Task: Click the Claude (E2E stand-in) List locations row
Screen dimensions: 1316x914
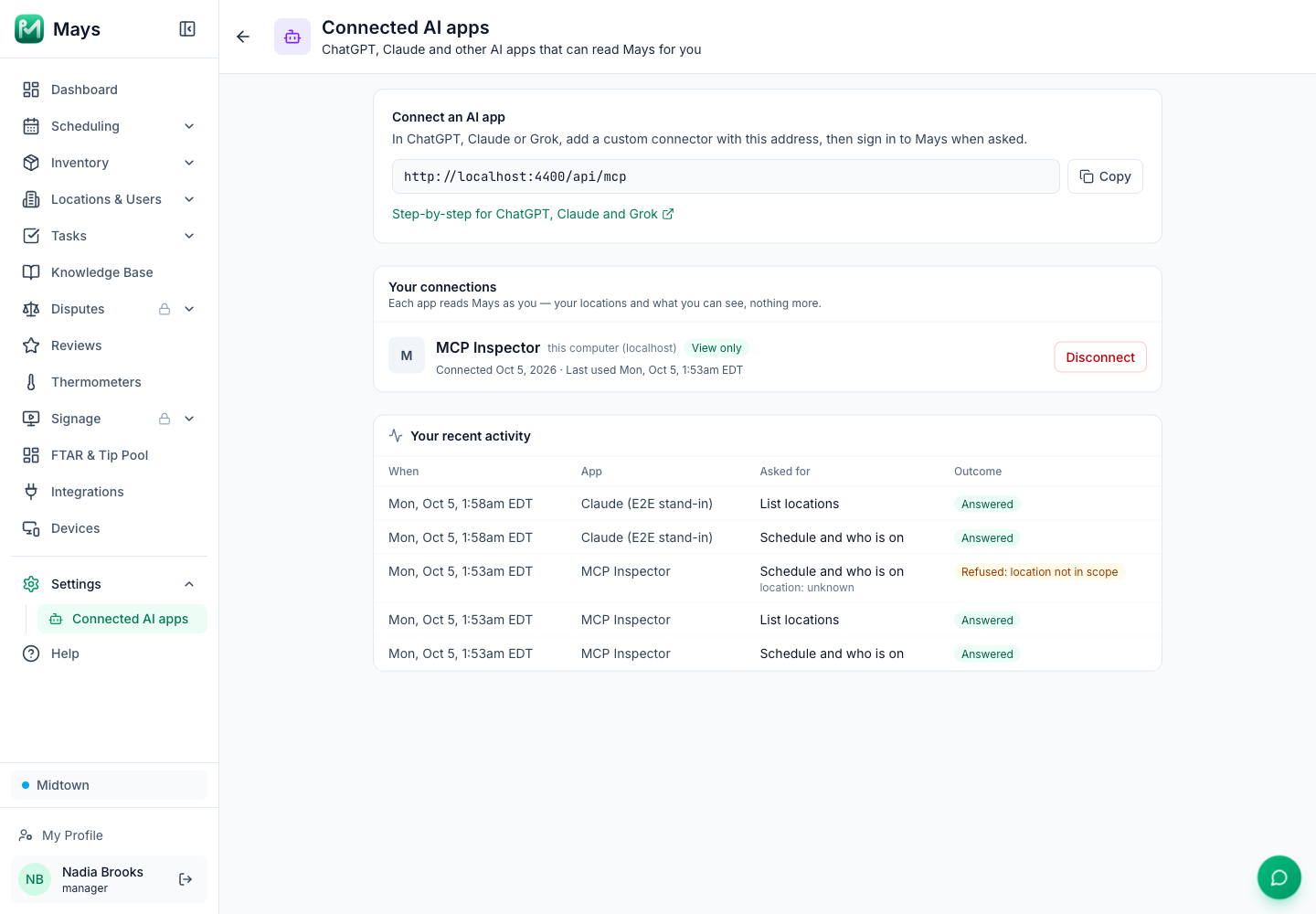Action: 768,504
